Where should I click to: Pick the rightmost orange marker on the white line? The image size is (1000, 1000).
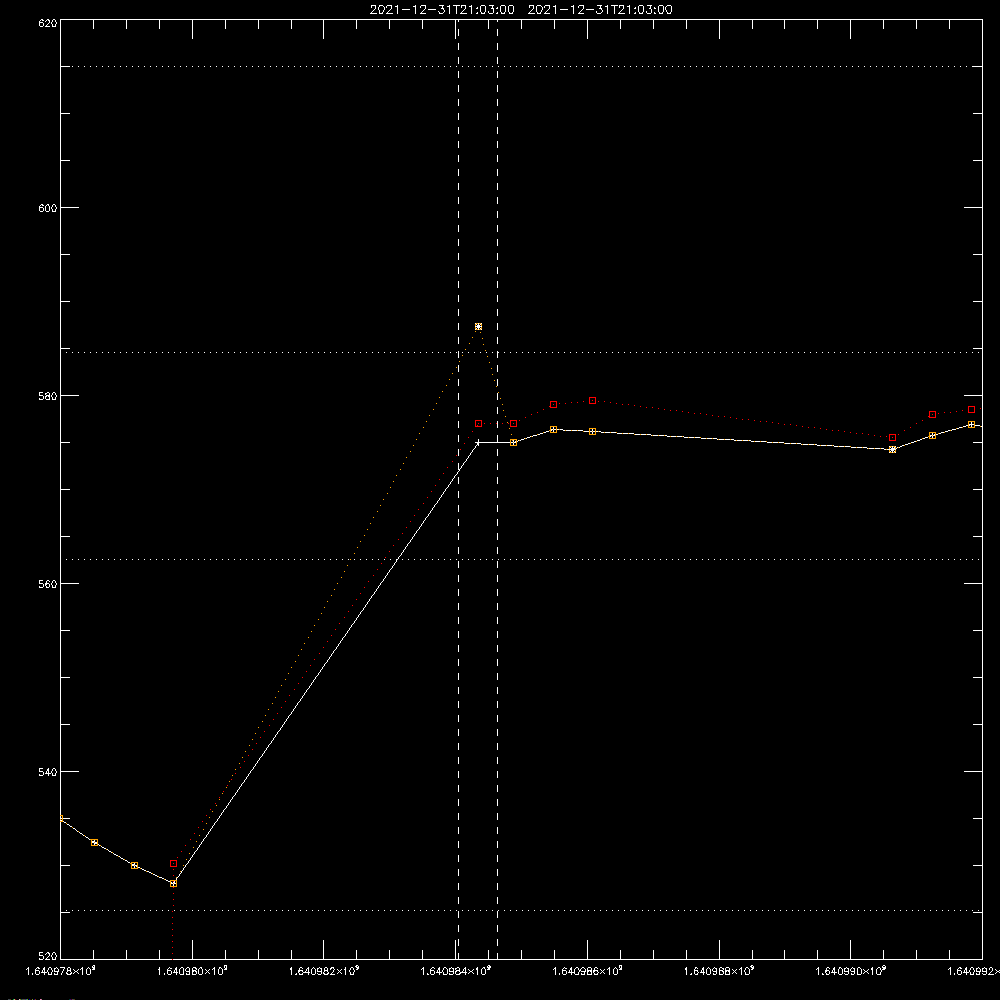(x=971, y=425)
